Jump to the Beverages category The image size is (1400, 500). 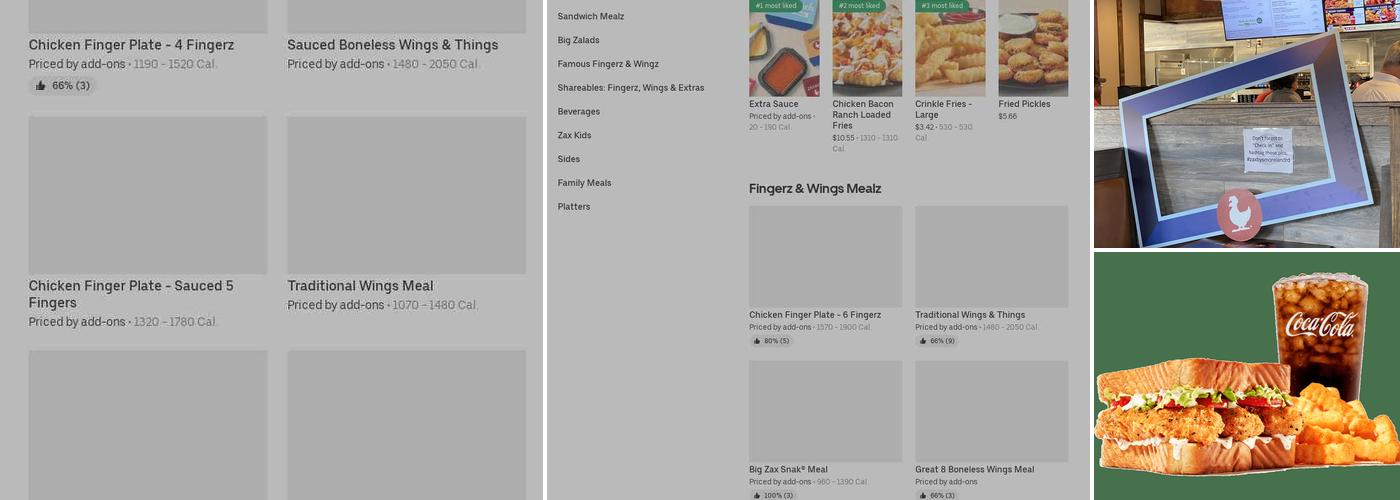pyautogui.click(x=579, y=112)
